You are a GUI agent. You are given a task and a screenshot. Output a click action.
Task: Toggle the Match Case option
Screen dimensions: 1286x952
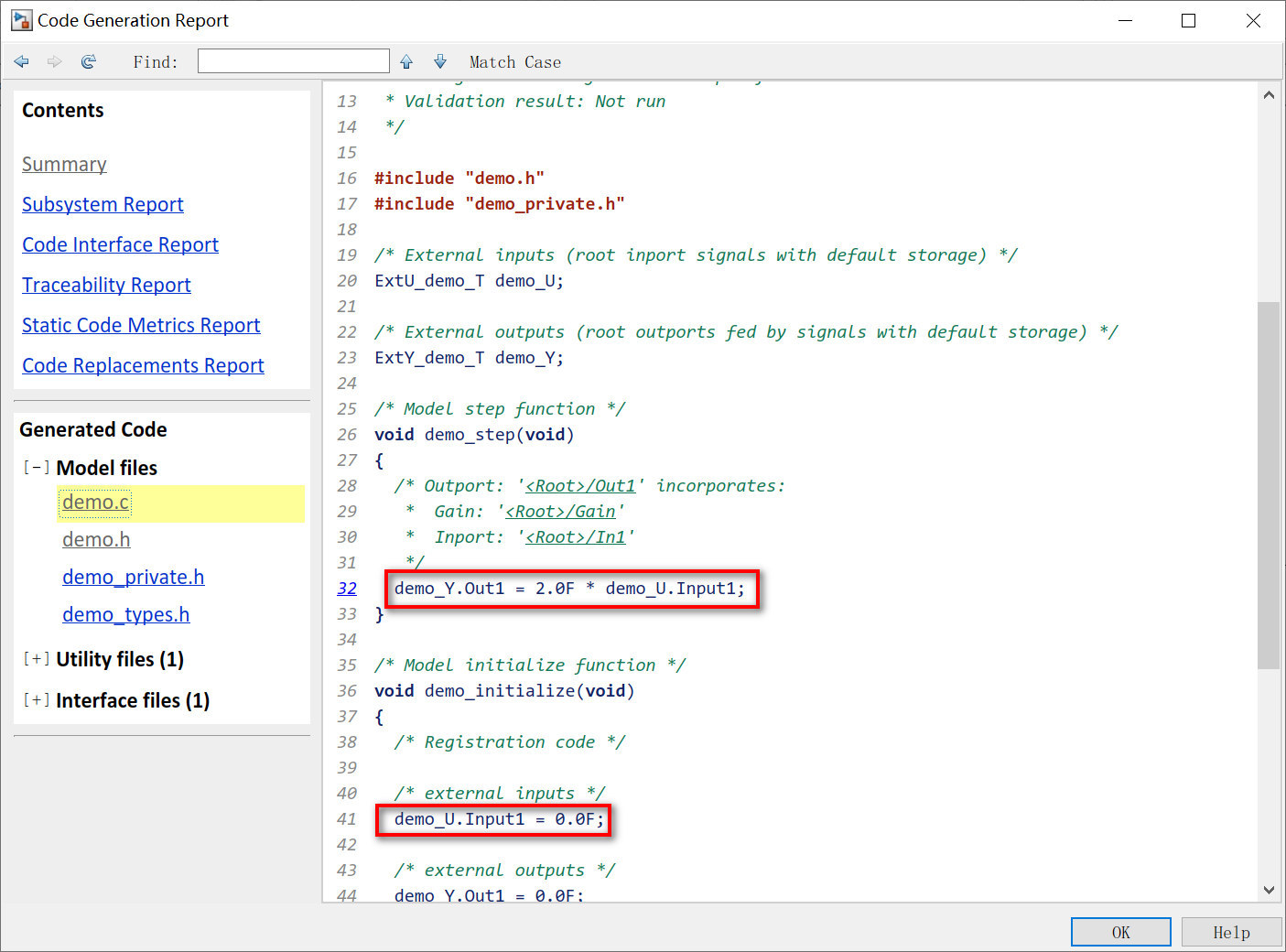515,62
